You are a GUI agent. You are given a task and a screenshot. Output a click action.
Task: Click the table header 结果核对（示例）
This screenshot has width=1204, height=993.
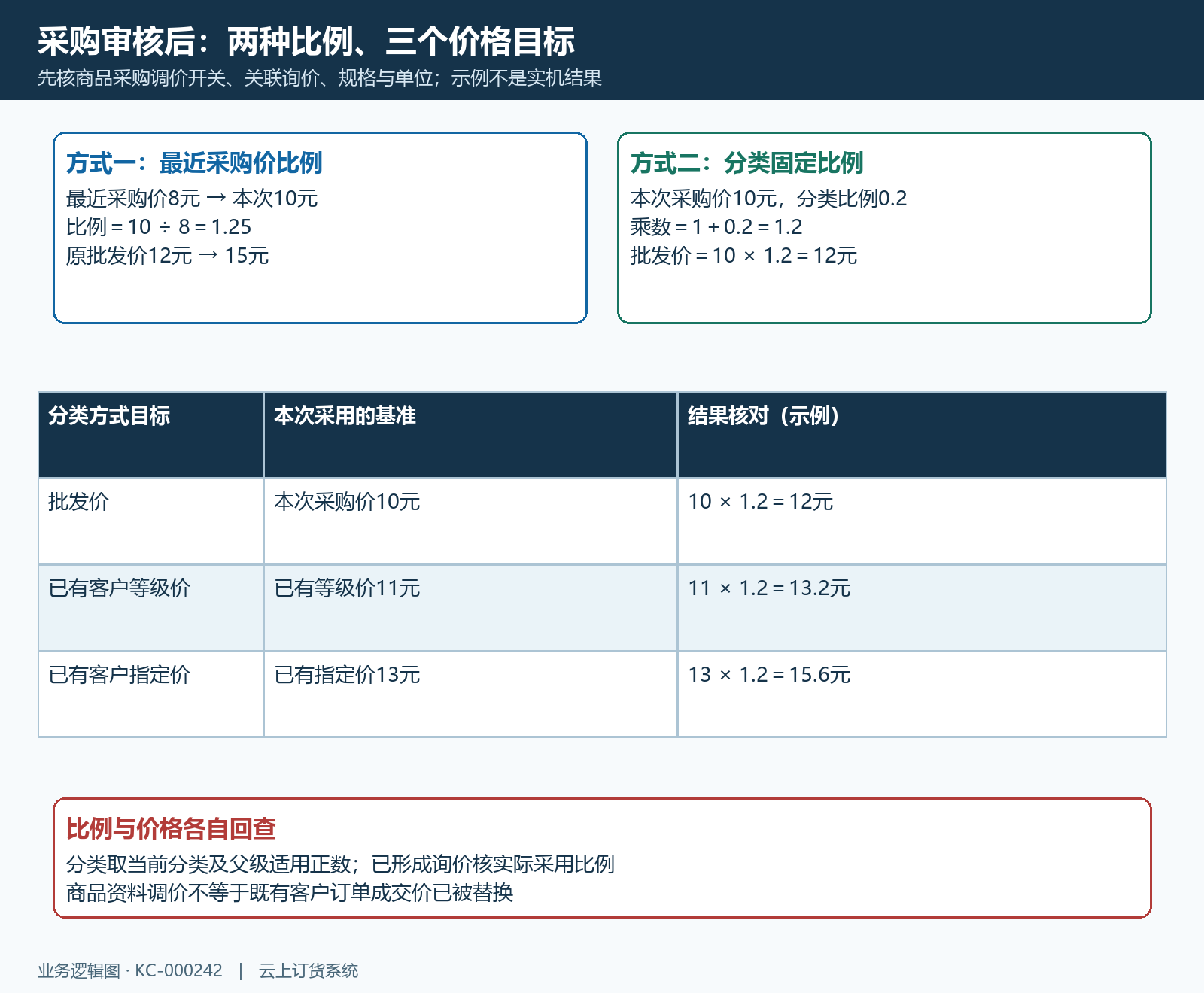coord(922,435)
